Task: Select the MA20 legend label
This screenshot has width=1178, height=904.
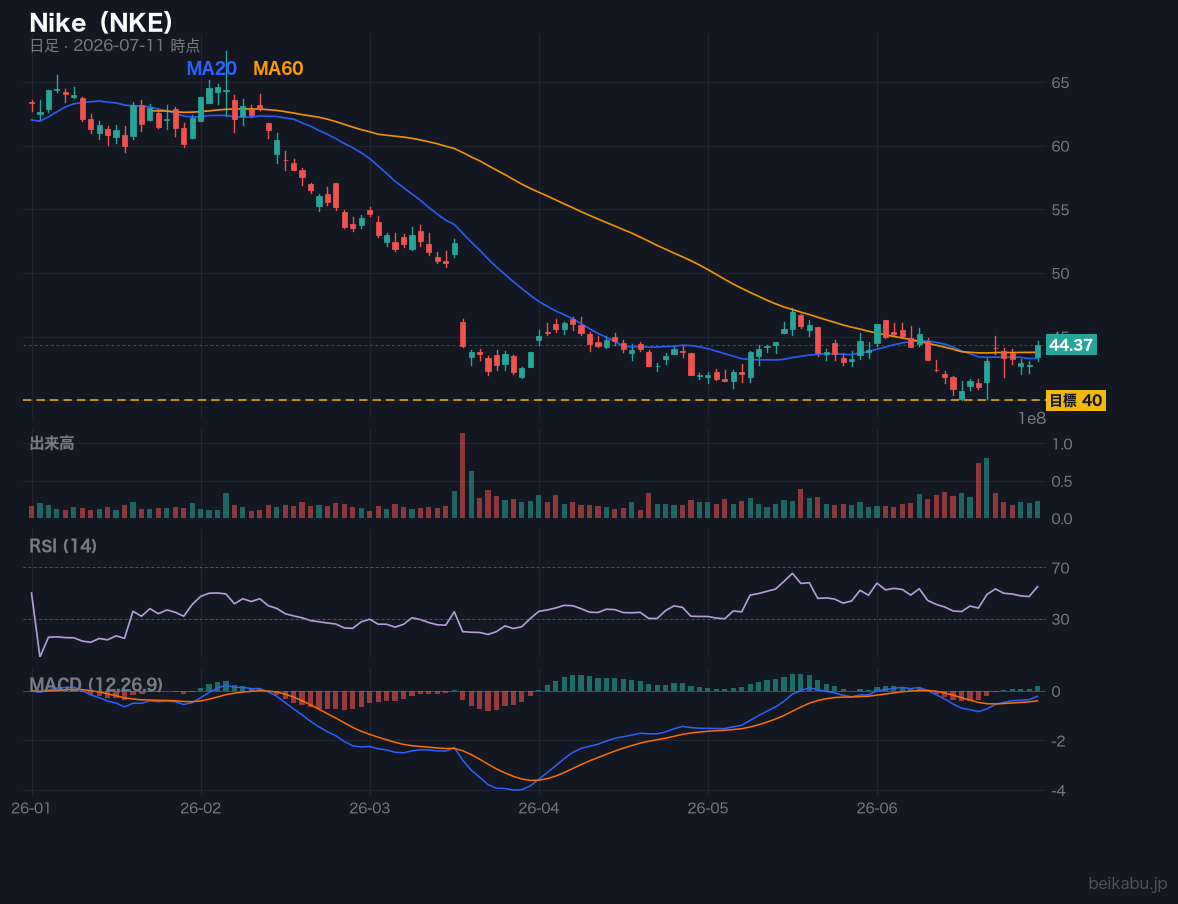Action: point(212,68)
